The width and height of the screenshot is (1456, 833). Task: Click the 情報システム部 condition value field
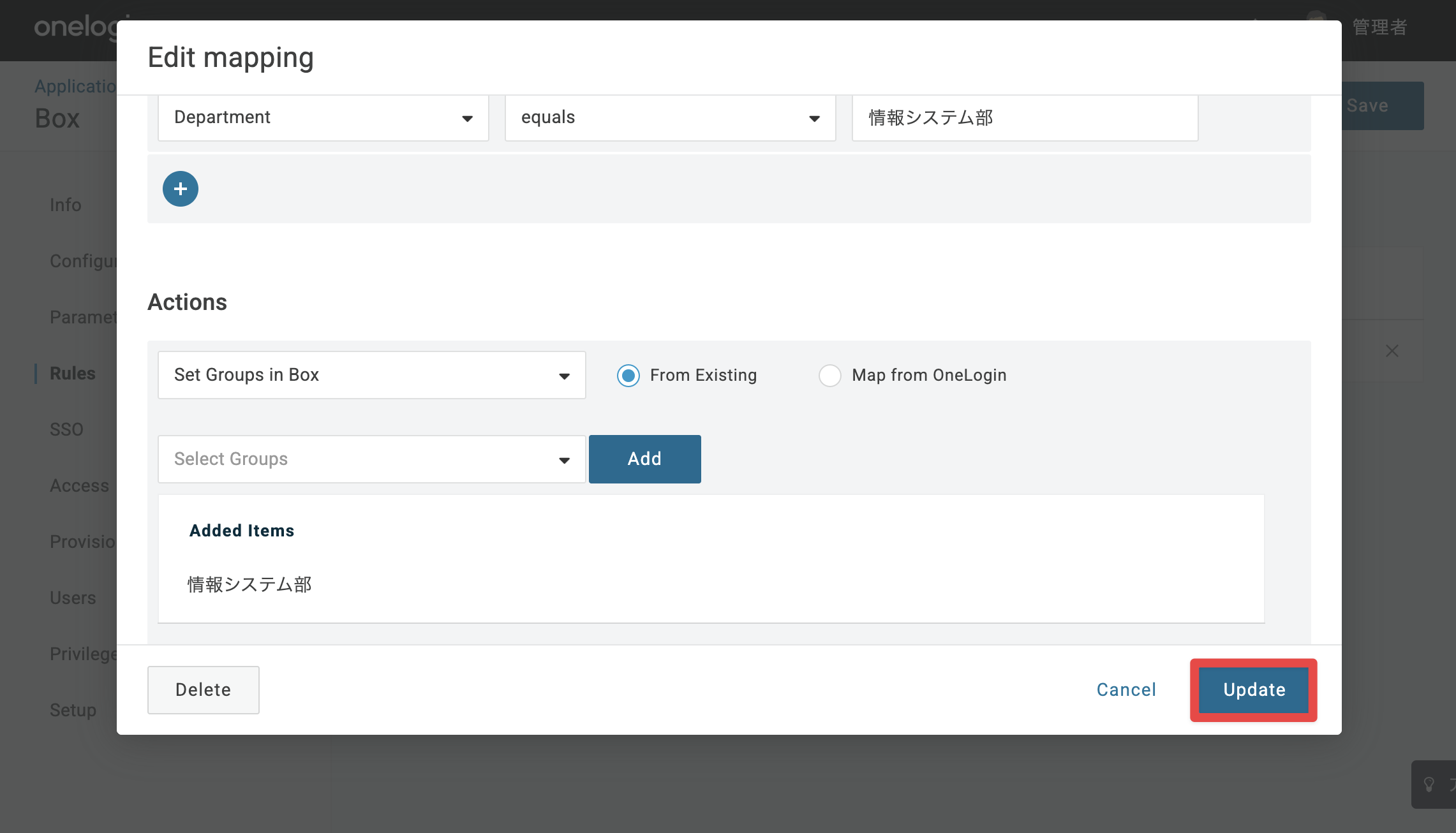1025,118
